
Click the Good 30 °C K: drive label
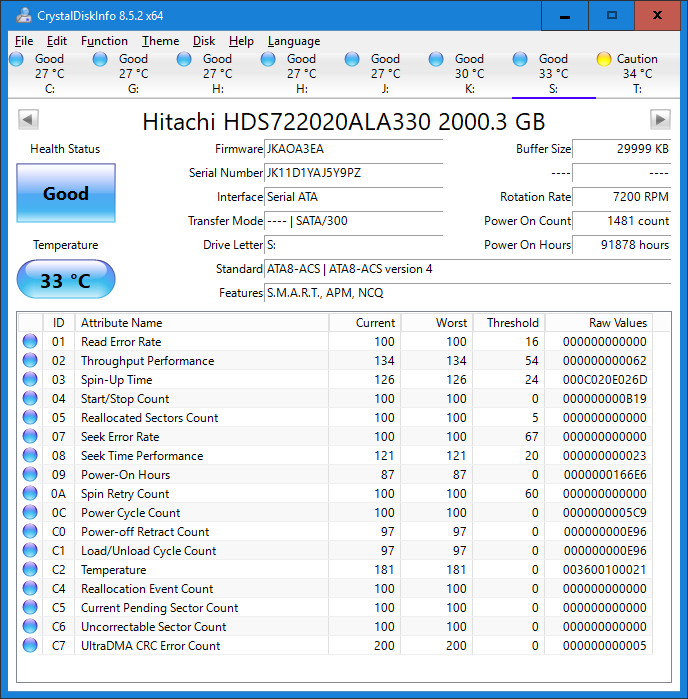pos(469,74)
